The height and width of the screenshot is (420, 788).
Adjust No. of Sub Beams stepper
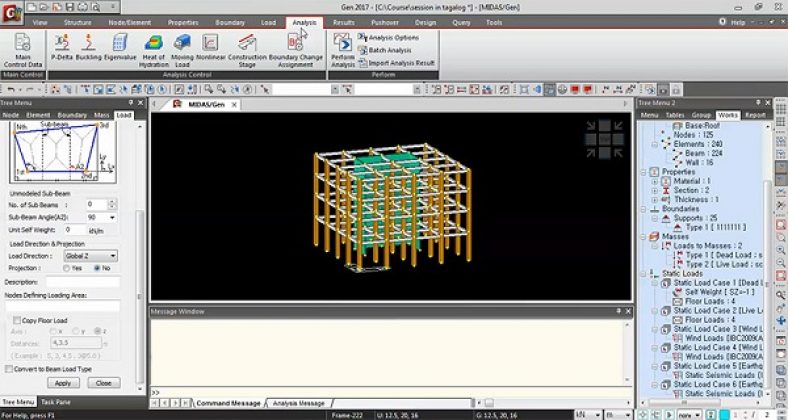(x=113, y=204)
